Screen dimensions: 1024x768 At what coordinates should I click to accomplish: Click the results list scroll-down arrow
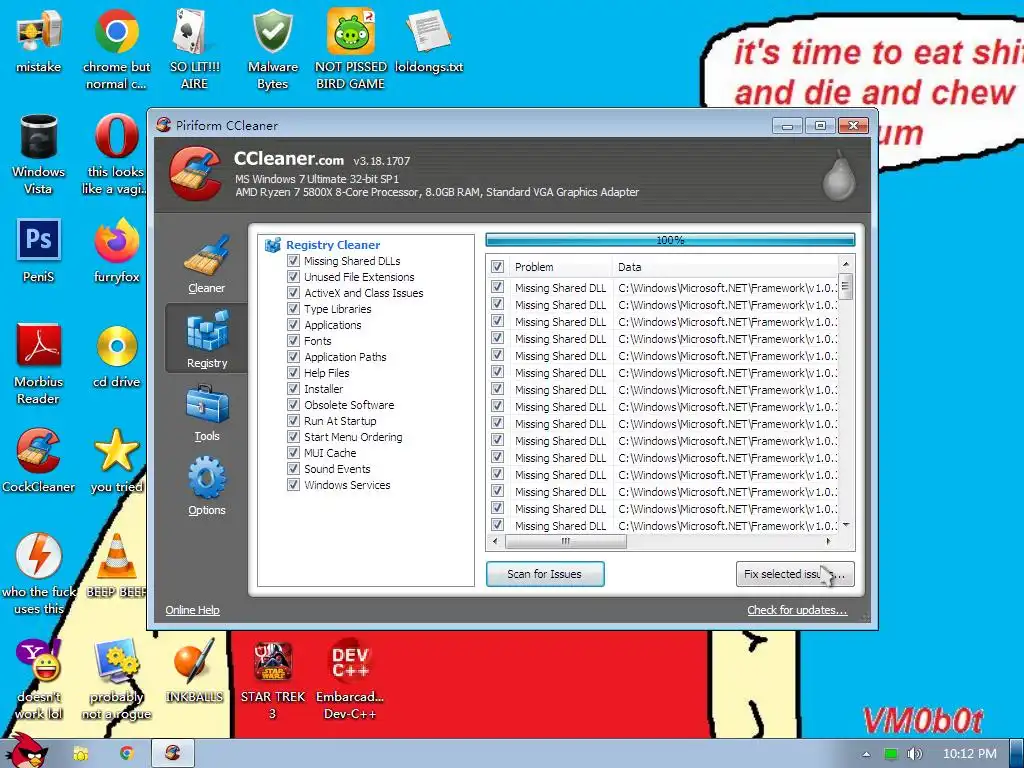tap(846, 525)
